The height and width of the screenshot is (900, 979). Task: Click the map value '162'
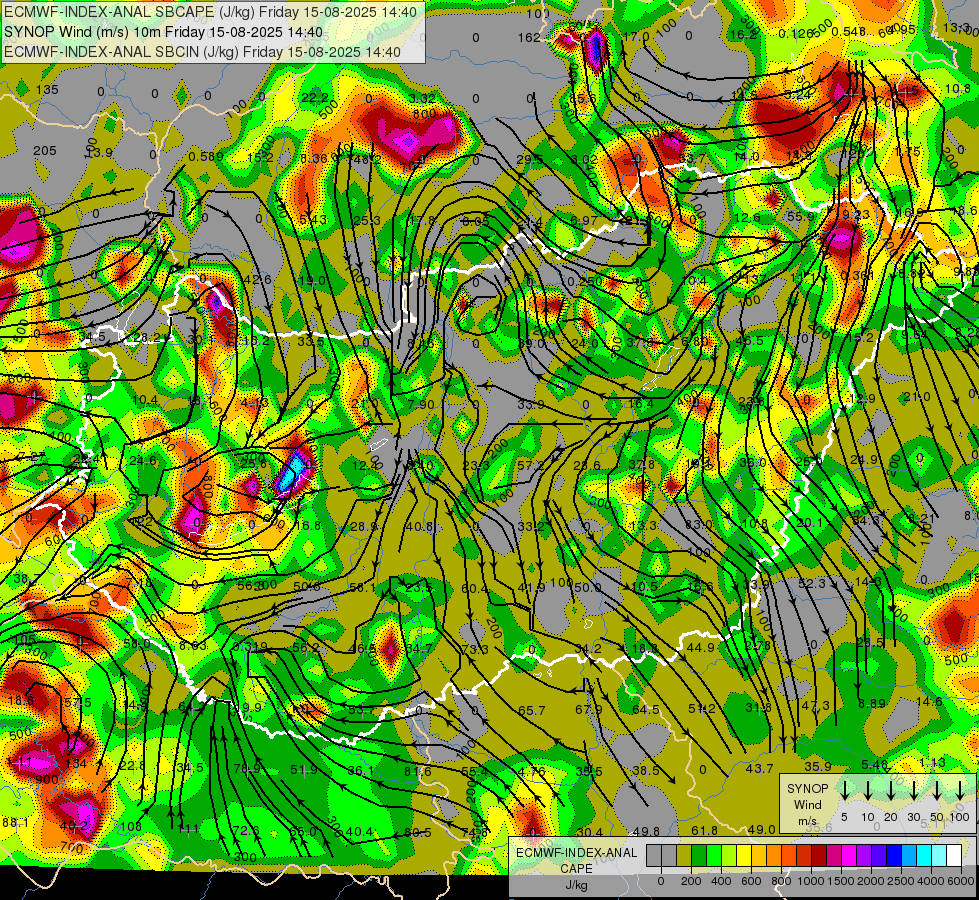coord(529,37)
